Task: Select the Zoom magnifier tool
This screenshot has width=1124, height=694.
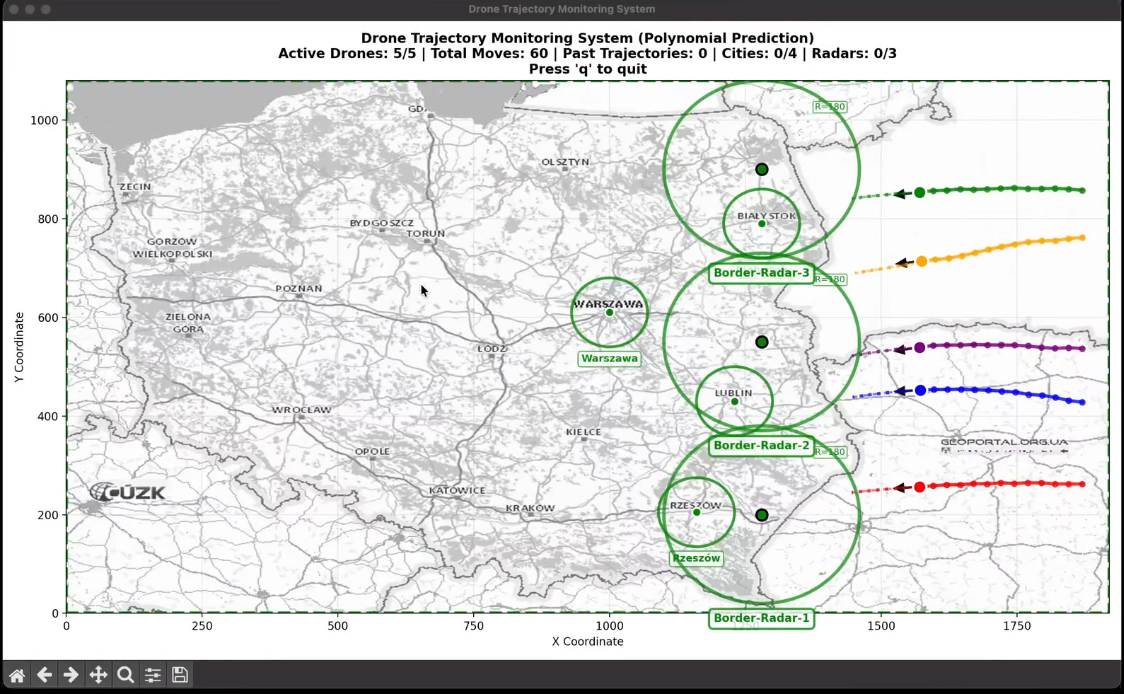Action: click(125, 675)
